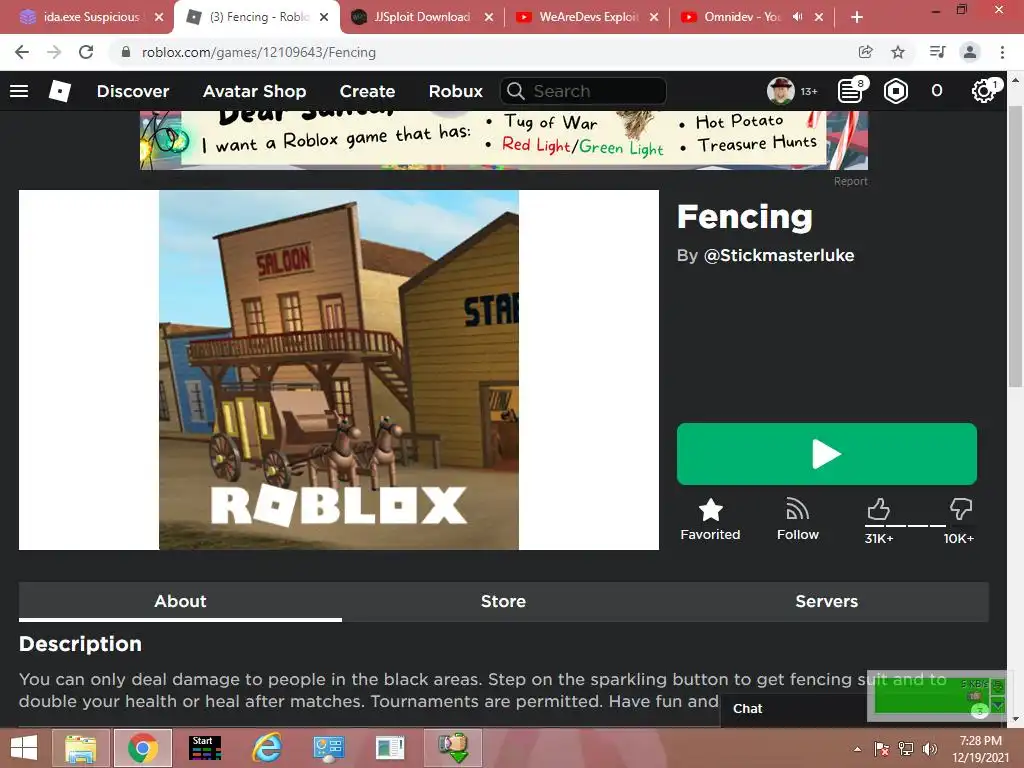Open the @Stickmasterluke creator profile

[778, 255]
